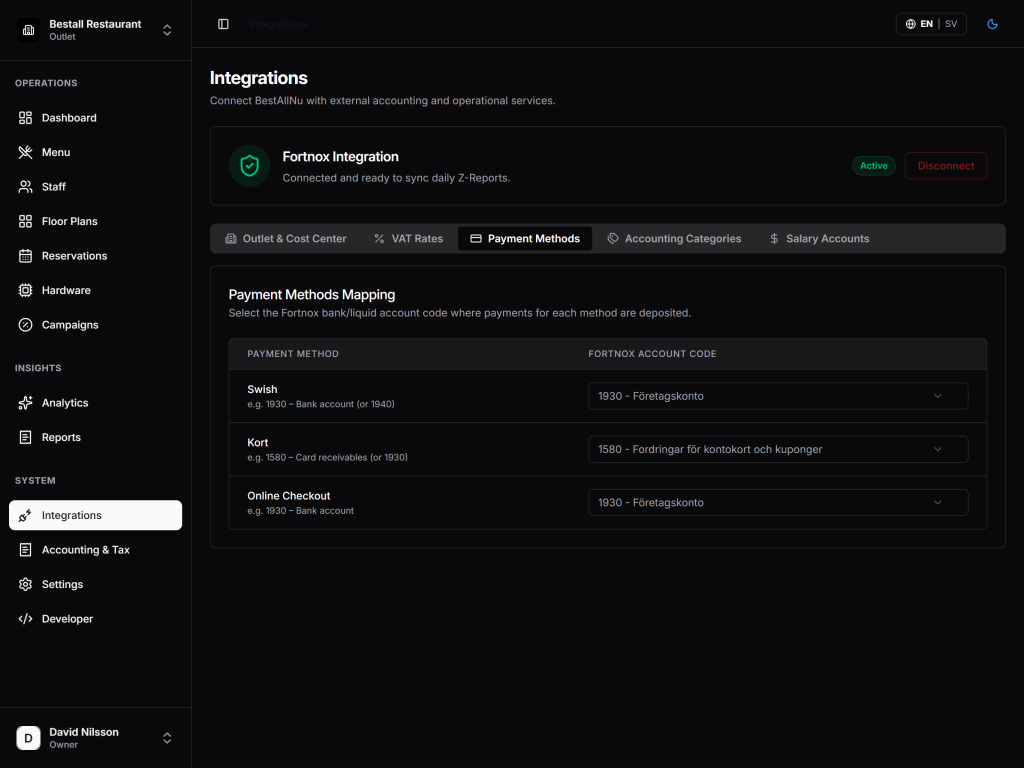Click 'Connected and ready to sync daily Z-Reports.' text
1024x768 pixels.
(396, 178)
